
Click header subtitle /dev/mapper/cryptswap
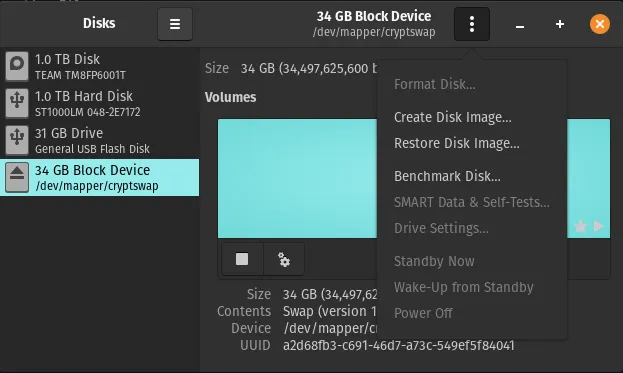(374, 32)
